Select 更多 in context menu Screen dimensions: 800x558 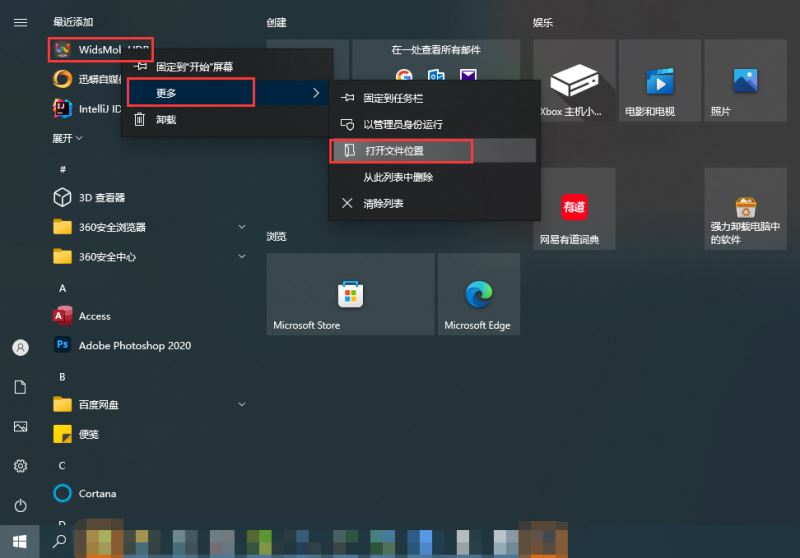pyautogui.click(x=227, y=93)
